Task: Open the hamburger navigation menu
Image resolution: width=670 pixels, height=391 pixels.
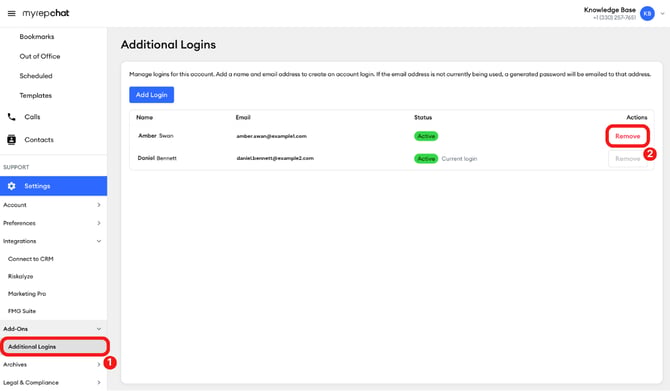Action: (x=12, y=14)
